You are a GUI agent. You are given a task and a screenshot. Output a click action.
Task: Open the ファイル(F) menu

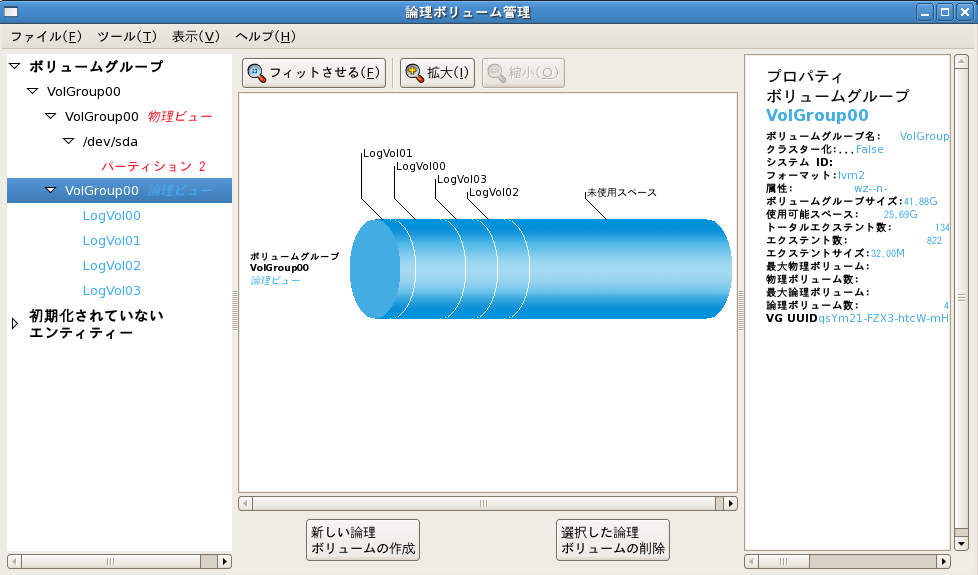(x=46, y=37)
